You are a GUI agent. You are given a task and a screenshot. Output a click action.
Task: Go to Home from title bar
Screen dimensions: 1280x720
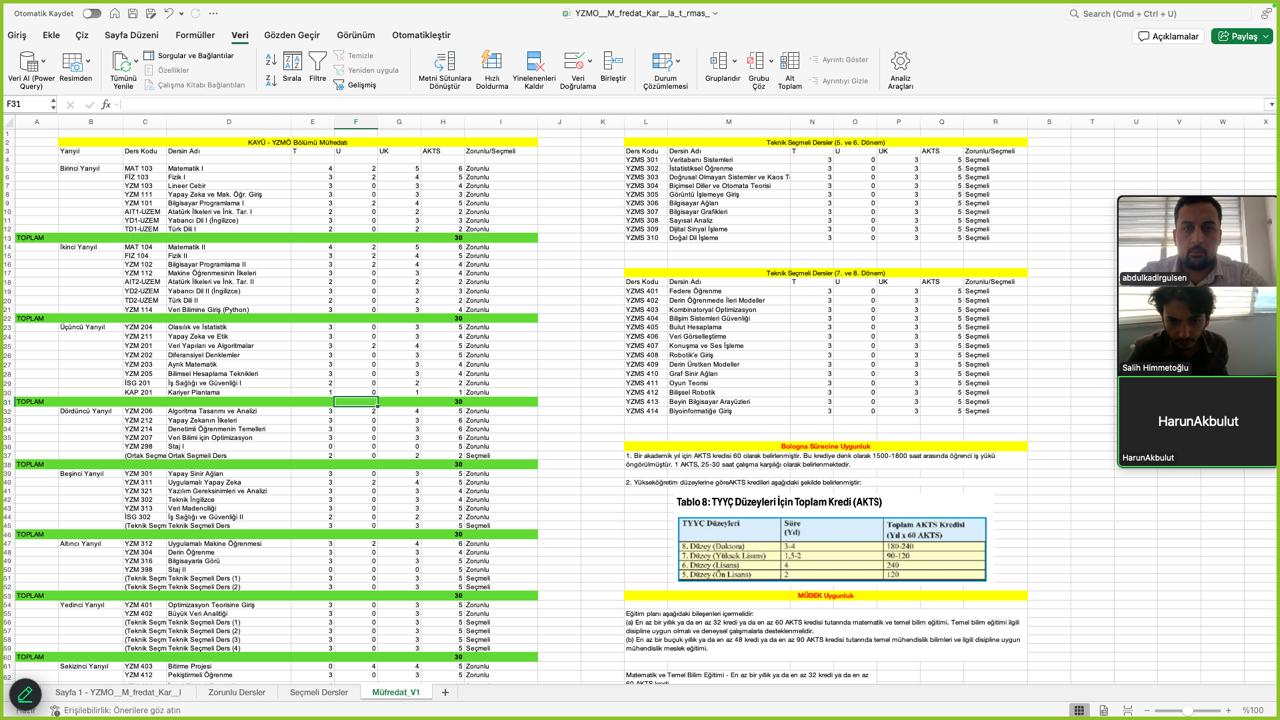click(x=115, y=13)
